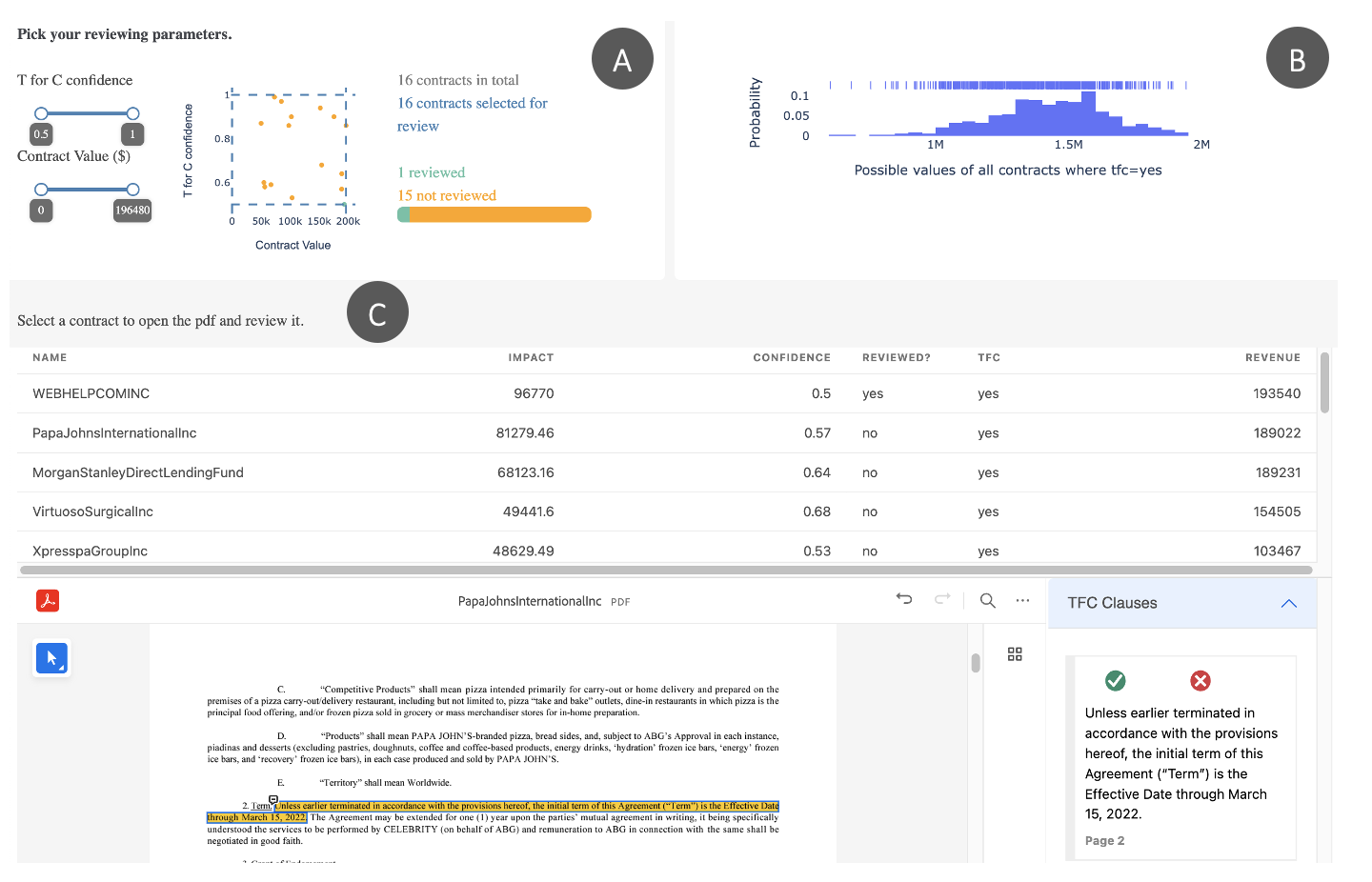Click the table horizontal scrollbar

pos(666,570)
